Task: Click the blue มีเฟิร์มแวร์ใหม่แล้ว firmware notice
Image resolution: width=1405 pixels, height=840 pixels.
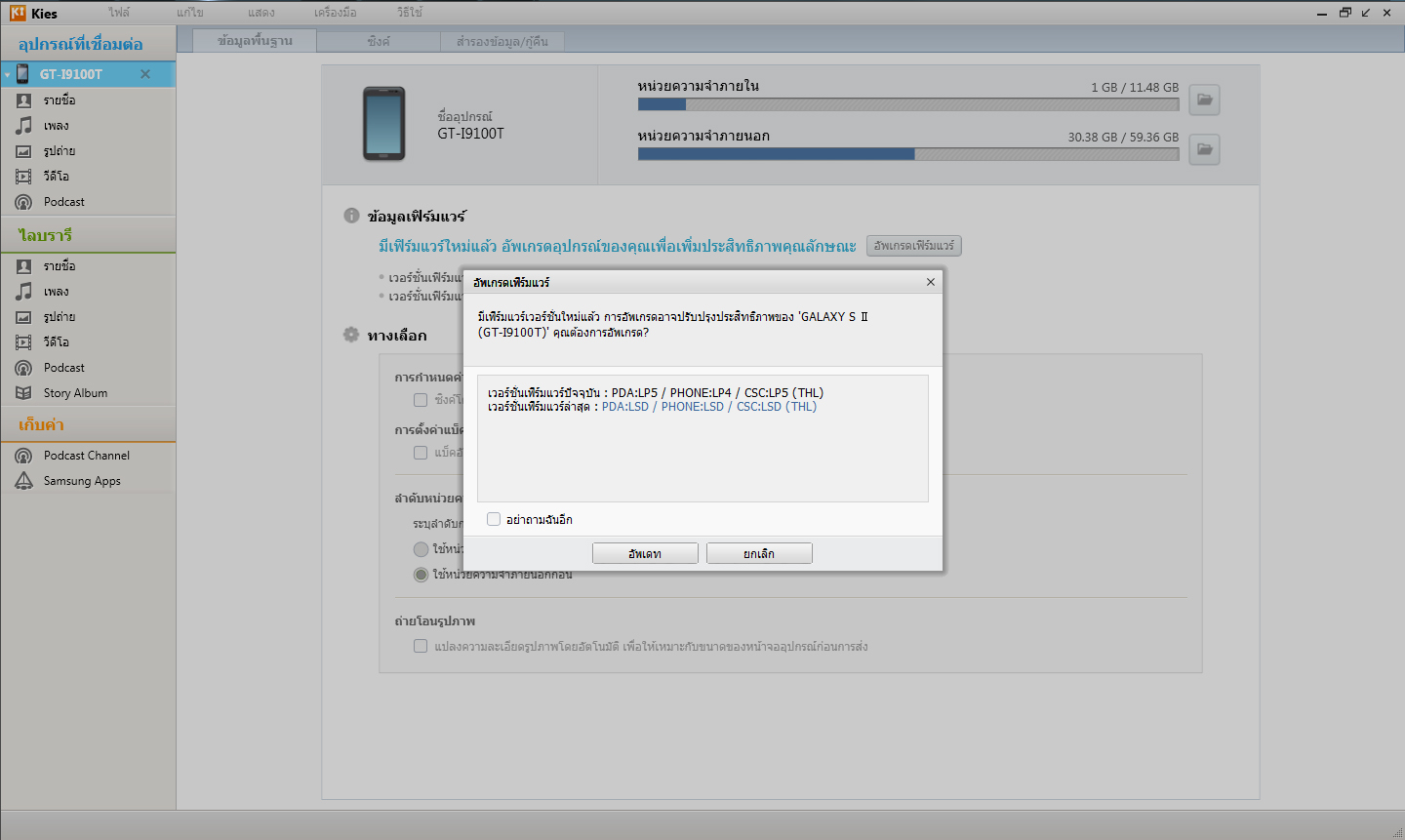Action: click(618, 246)
